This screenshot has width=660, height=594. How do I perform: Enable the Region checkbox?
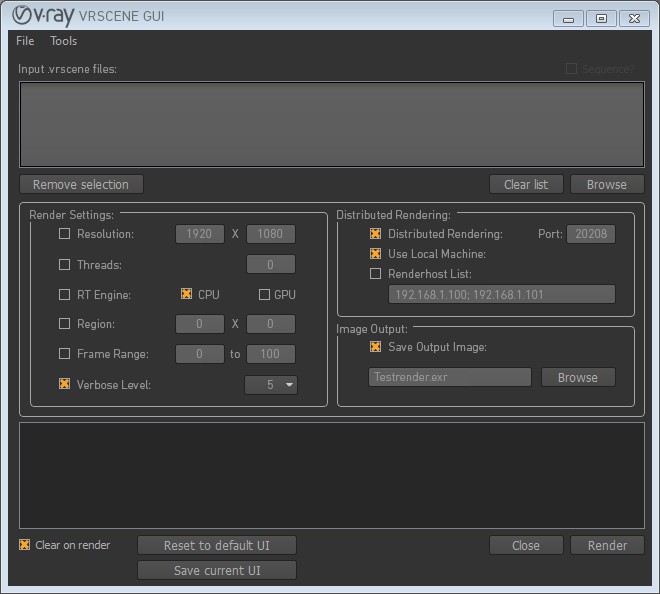pos(64,324)
